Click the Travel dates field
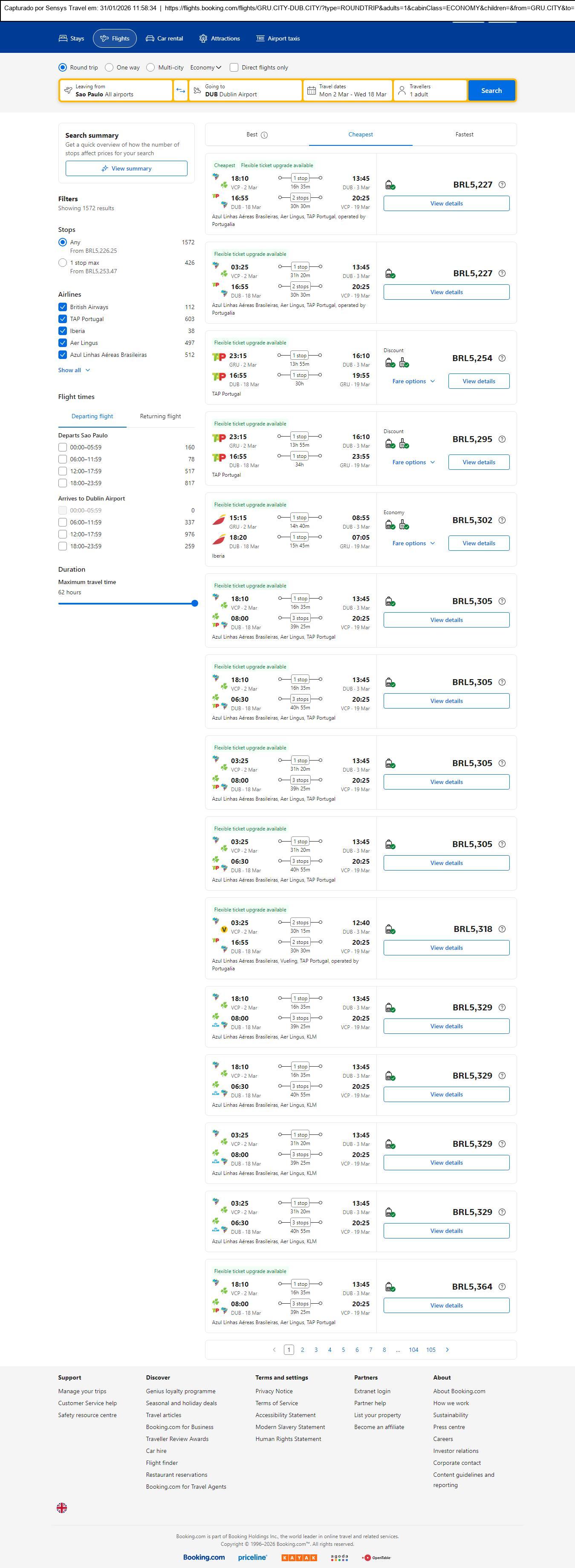This screenshot has height=1568, width=575. [347, 91]
